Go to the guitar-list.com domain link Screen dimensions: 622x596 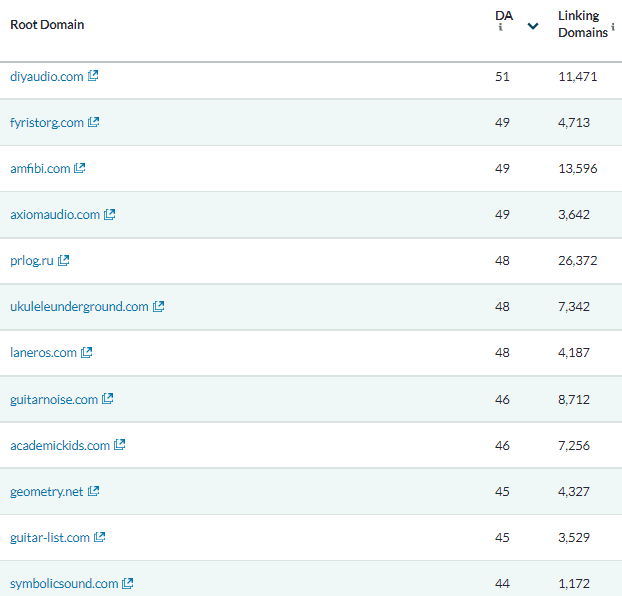click(50, 538)
